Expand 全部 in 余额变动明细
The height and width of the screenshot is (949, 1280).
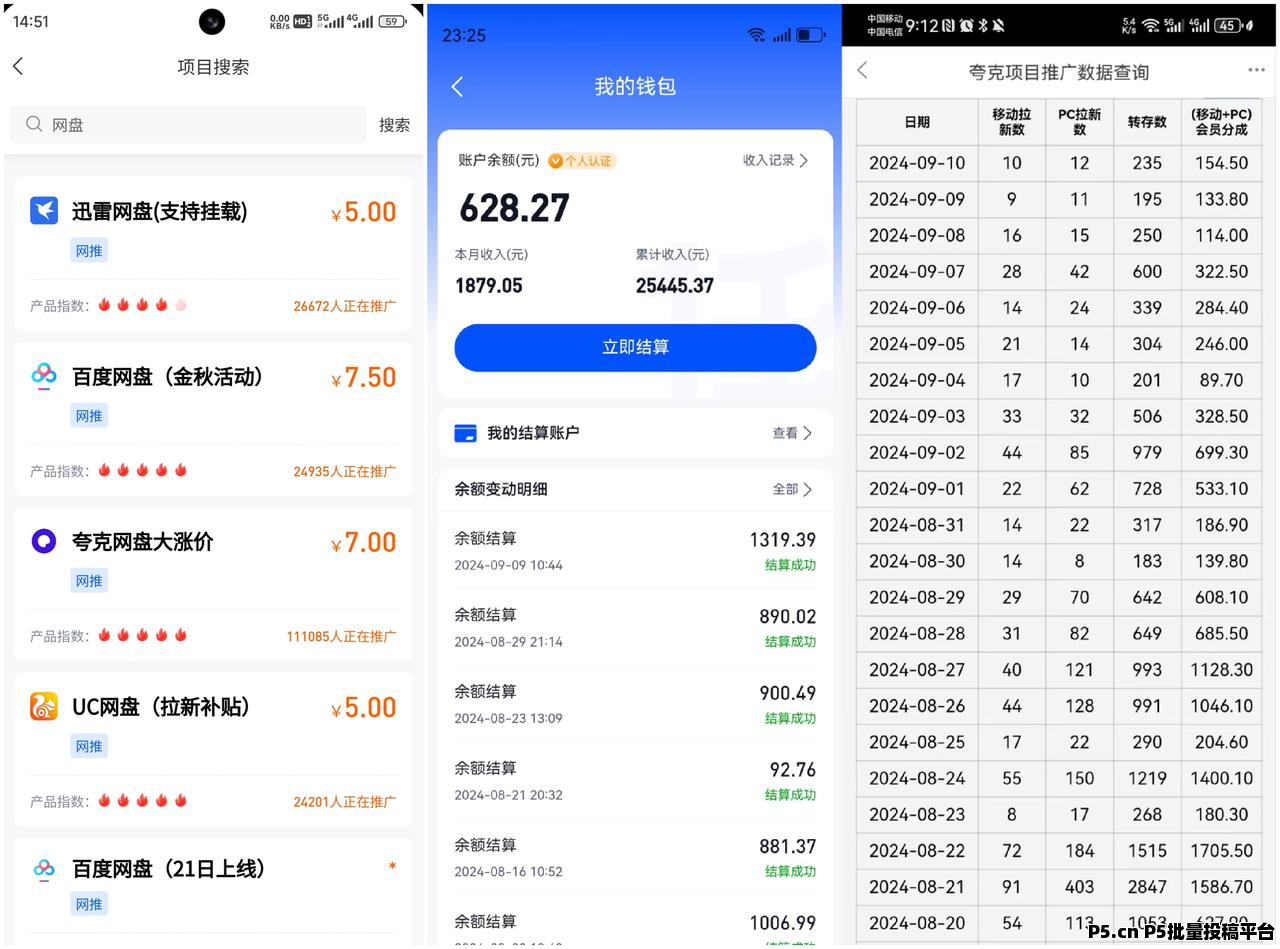(792, 489)
